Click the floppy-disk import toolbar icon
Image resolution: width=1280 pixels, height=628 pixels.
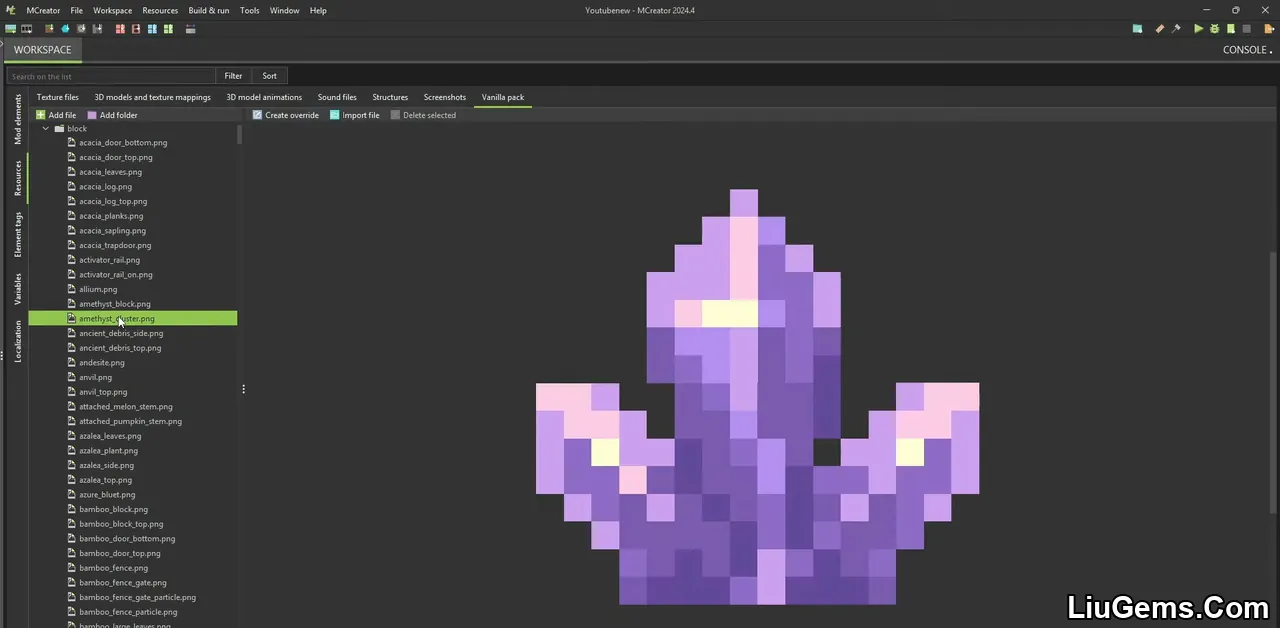click(x=97, y=29)
